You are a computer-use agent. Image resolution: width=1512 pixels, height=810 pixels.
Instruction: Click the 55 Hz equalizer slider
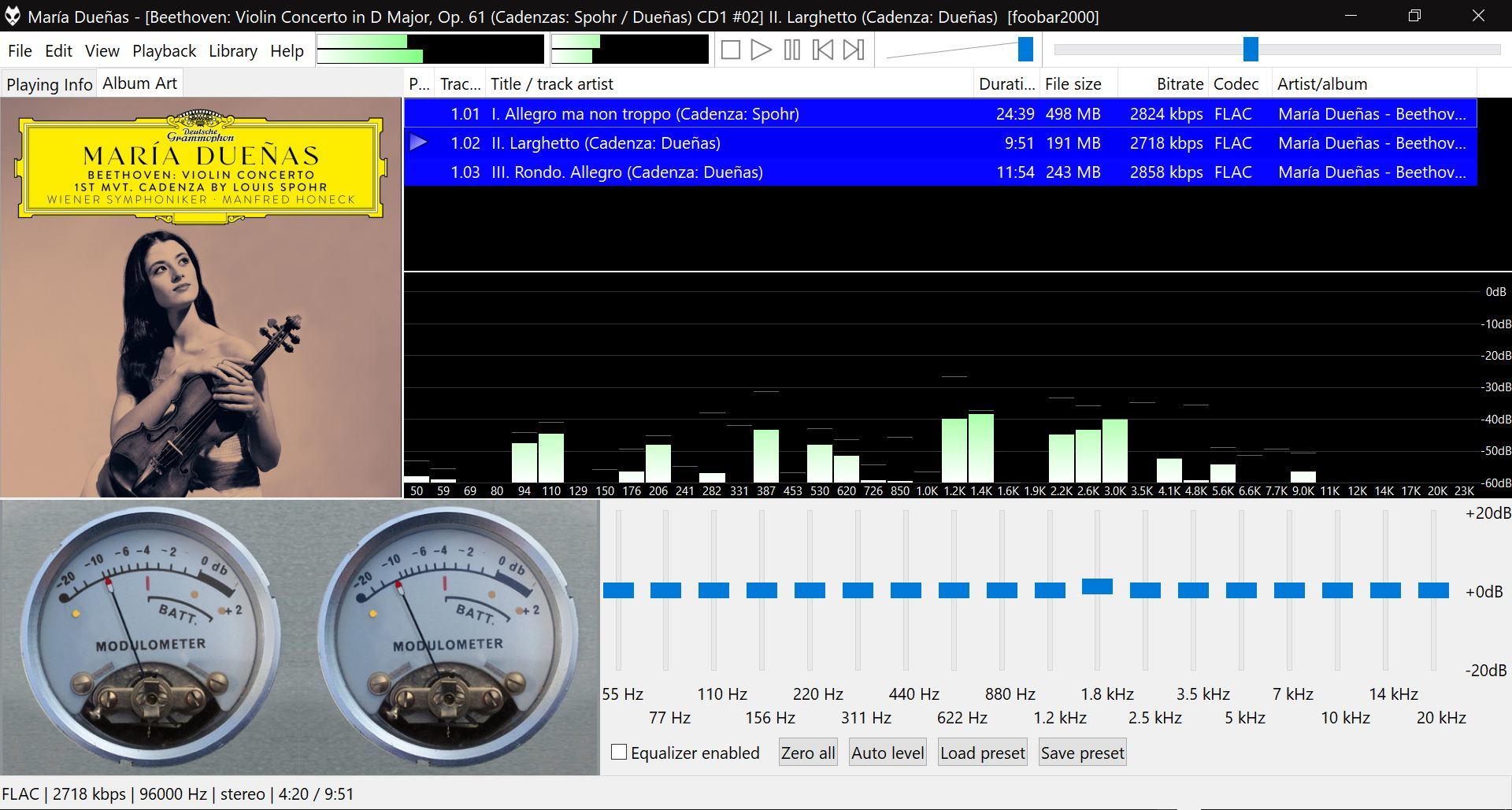point(618,590)
